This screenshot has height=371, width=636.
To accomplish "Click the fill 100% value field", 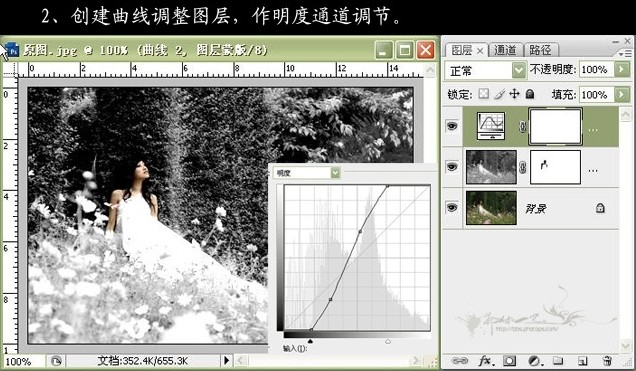I will (595, 95).
